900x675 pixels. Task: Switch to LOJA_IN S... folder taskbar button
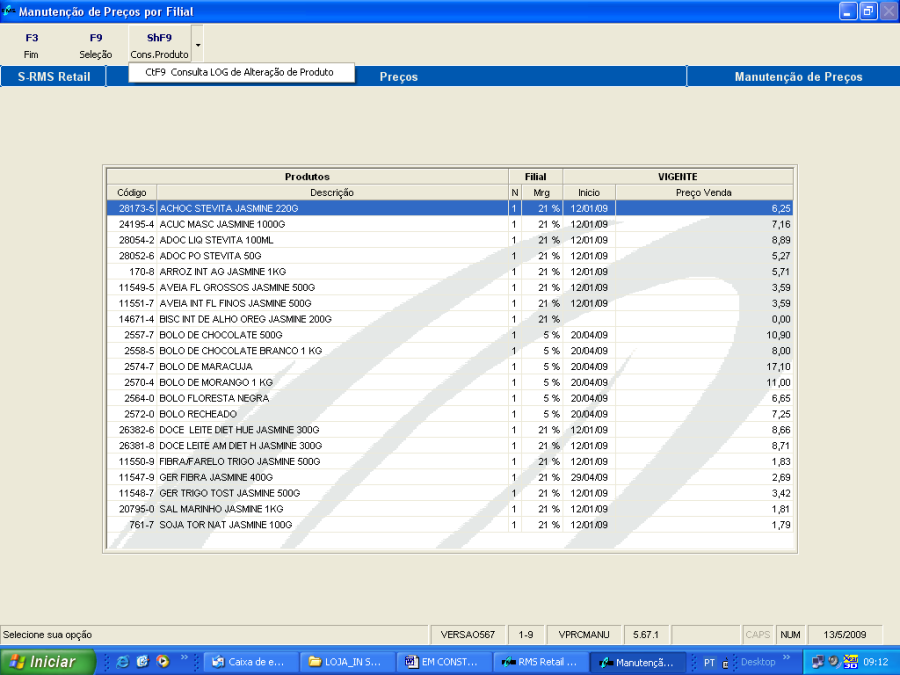pyautogui.click(x=348, y=662)
